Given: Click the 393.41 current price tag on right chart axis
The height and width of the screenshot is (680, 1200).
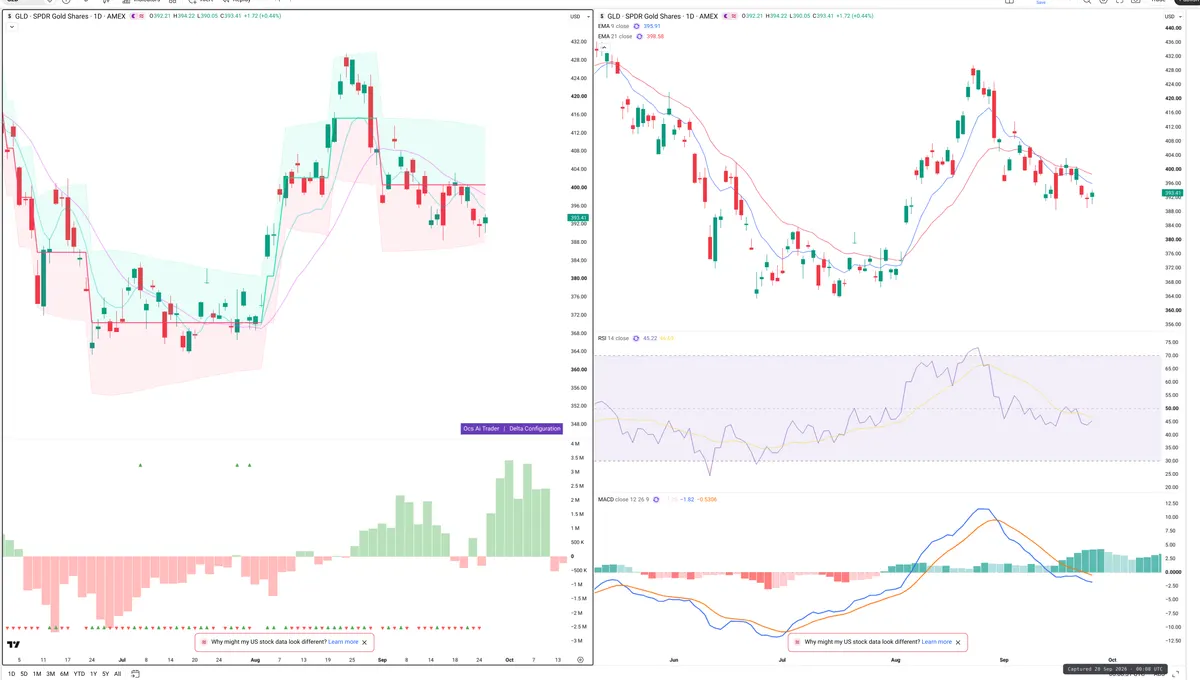Looking at the screenshot, I should [x=1174, y=194].
